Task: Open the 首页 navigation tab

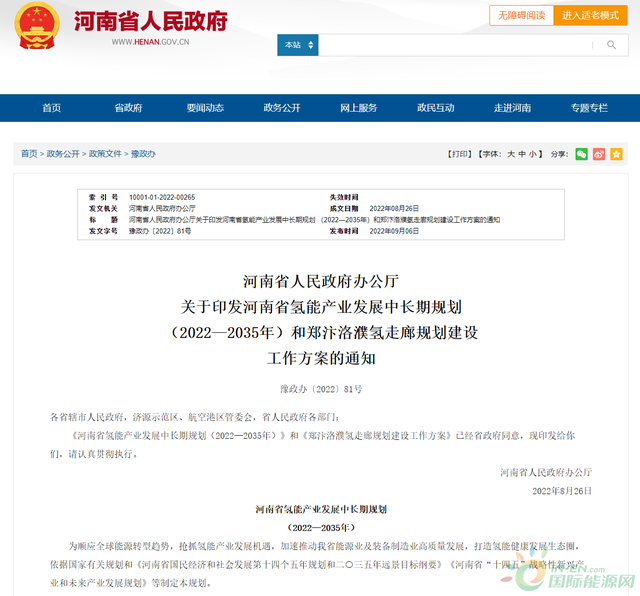Action: click(x=51, y=108)
